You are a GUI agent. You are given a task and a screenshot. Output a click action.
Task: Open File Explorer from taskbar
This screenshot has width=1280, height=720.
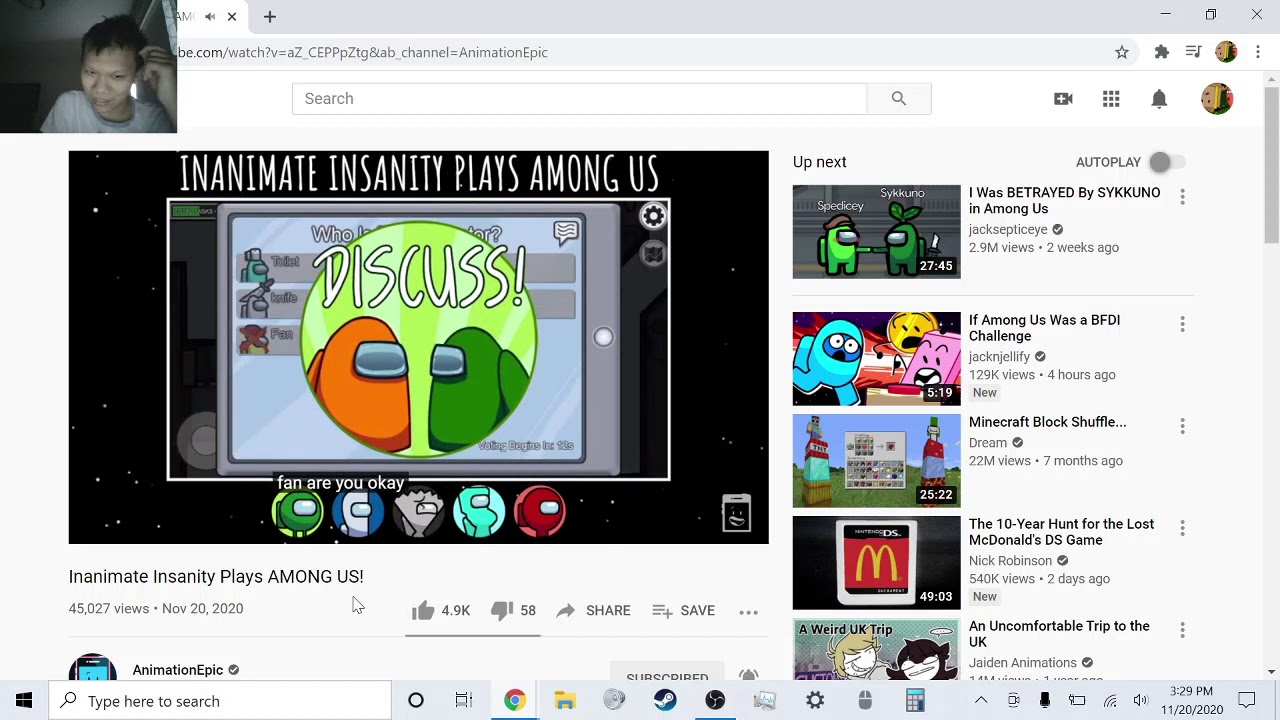pos(564,701)
